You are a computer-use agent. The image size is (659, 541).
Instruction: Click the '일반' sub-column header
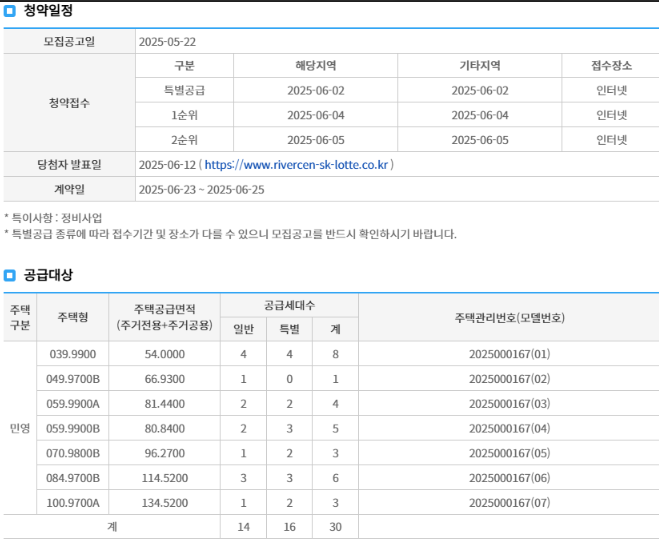pos(243,329)
